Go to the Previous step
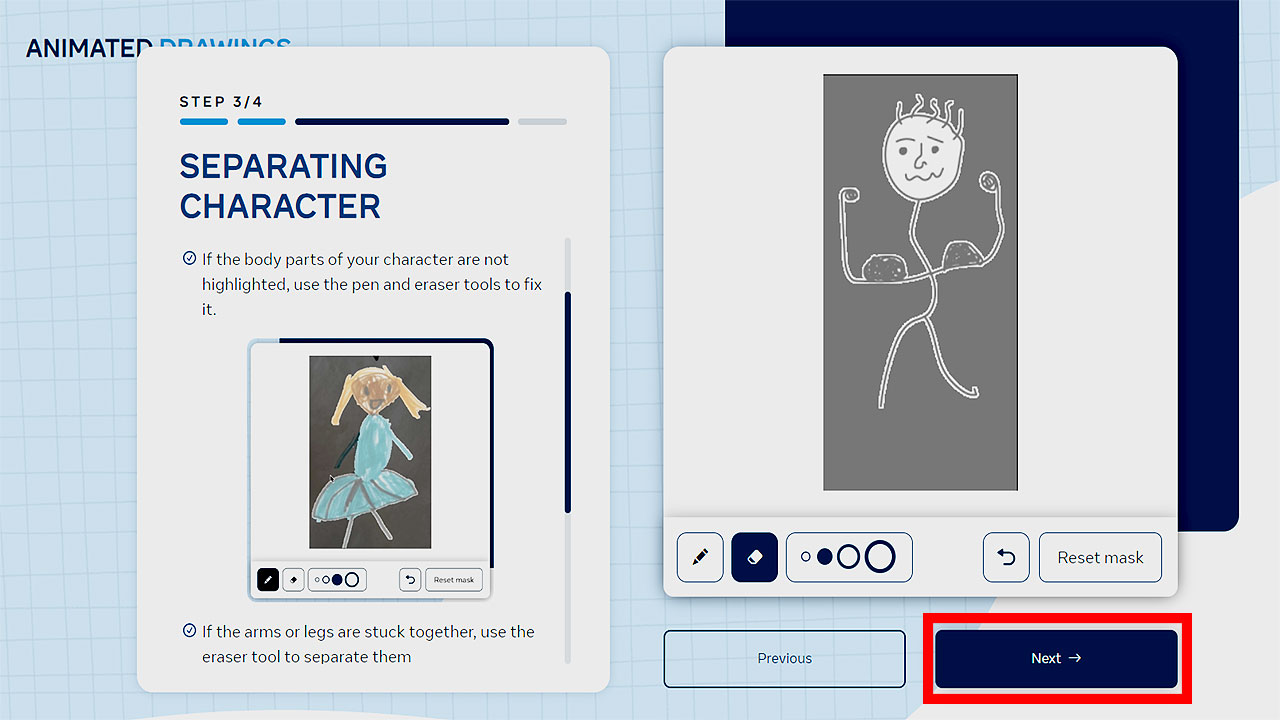Screen dimensions: 1280x720 [784, 658]
